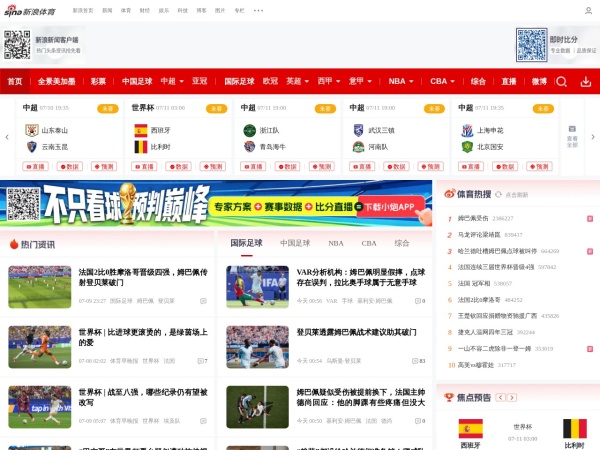Click the right arrow of match carousel
The image size is (600, 450).
tap(593, 137)
